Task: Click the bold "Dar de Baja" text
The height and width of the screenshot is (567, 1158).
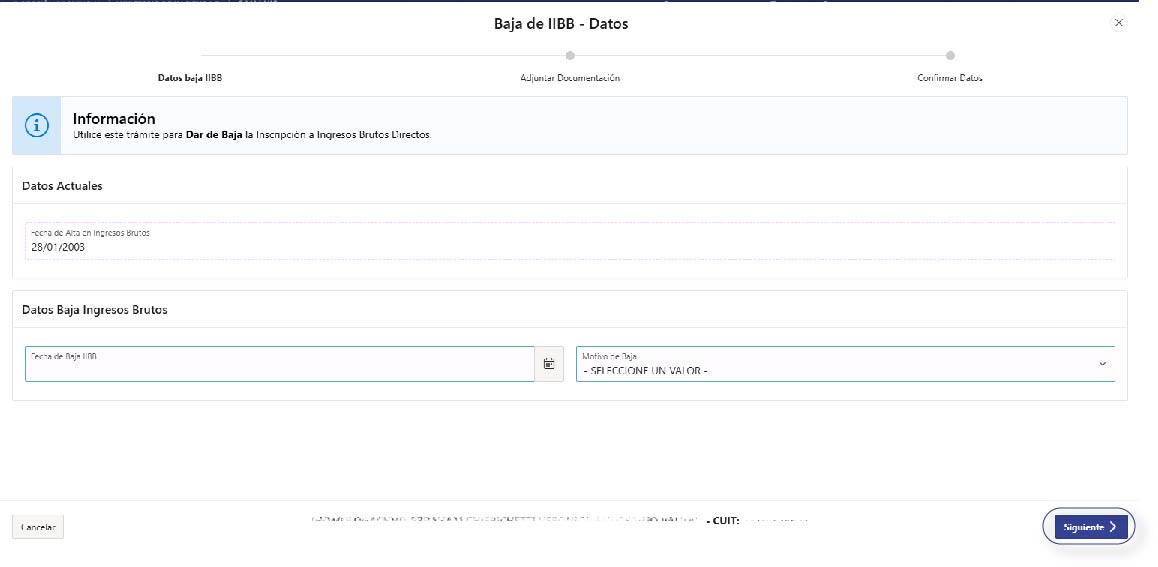Action: [214, 134]
